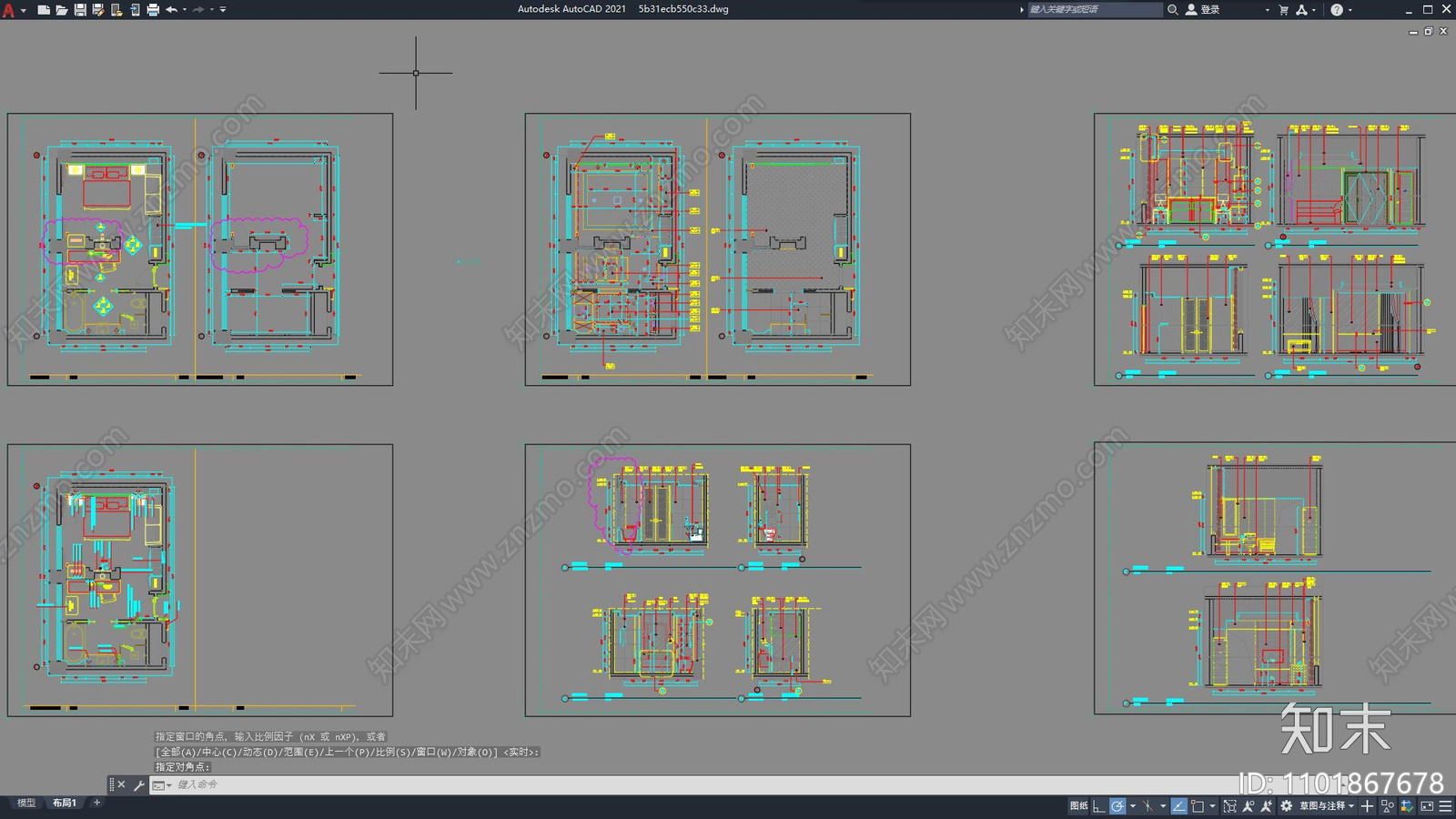Click the Redo arrow
The height and width of the screenshot is (819, 1456).
click(198, 10)
